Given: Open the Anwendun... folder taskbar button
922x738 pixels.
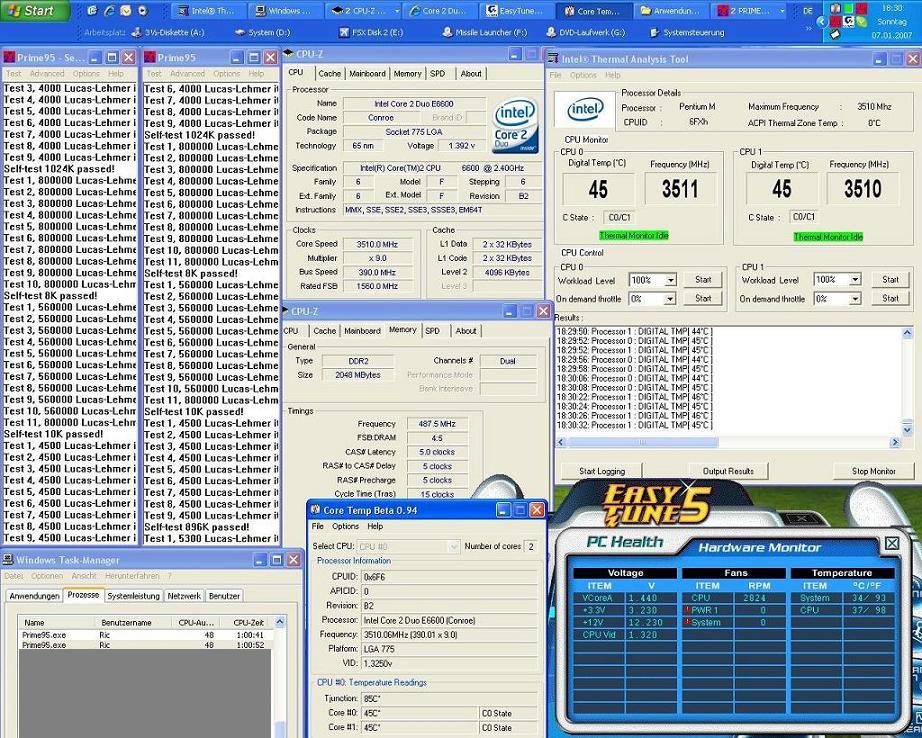Looking at the screenshot, I should point(671,11).
